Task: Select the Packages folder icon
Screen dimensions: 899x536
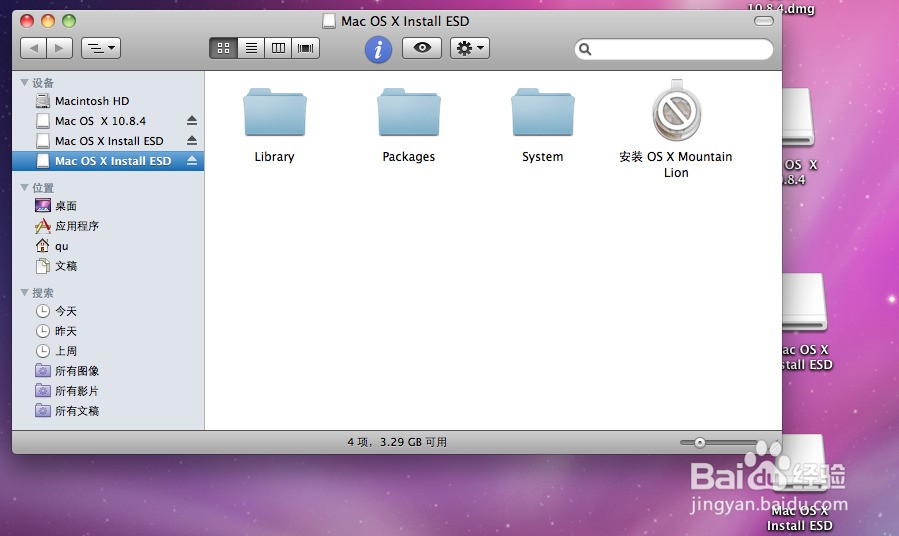Action: [x=409, y=112]
